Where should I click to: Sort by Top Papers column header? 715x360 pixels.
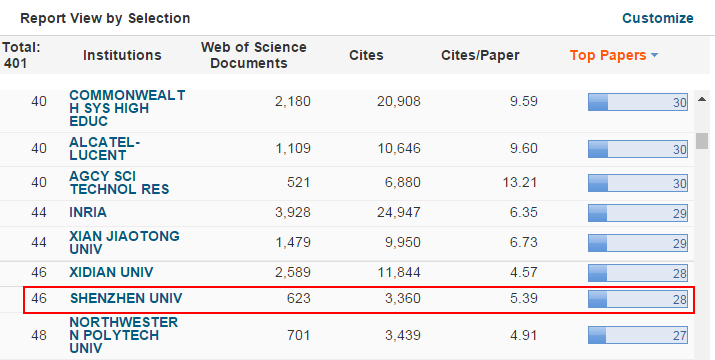coord(608,55)
